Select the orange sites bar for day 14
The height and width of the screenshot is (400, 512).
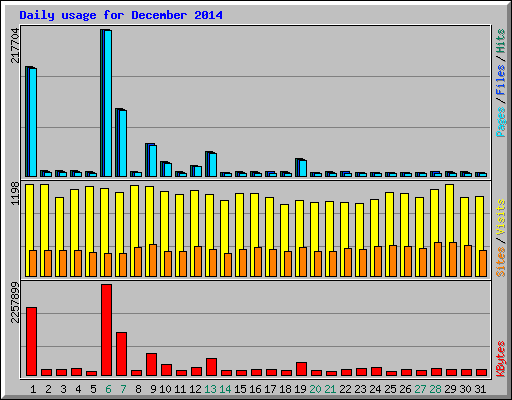(228, 265)
